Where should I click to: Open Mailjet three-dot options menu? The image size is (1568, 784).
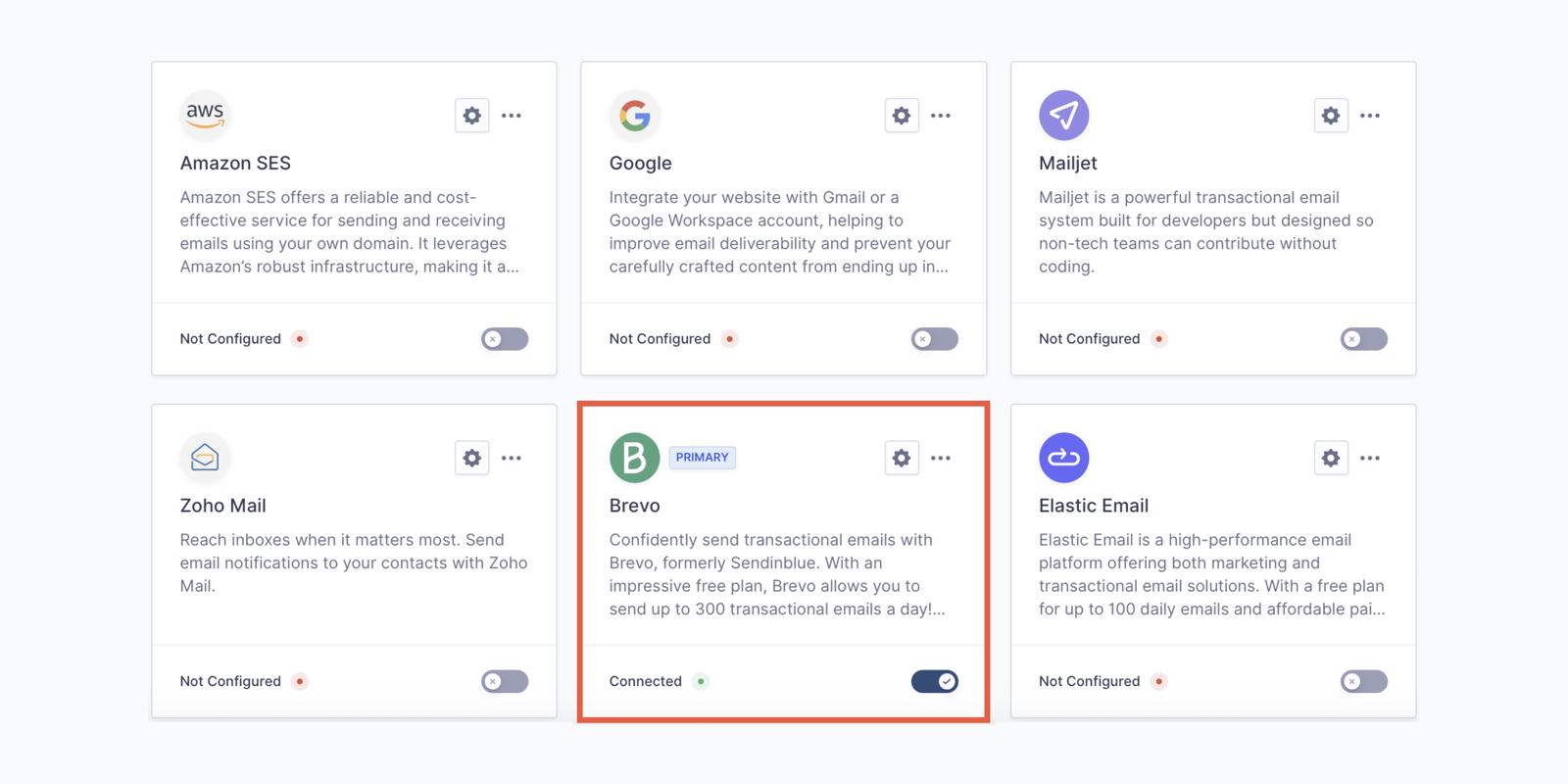(x=1370, y=116)
